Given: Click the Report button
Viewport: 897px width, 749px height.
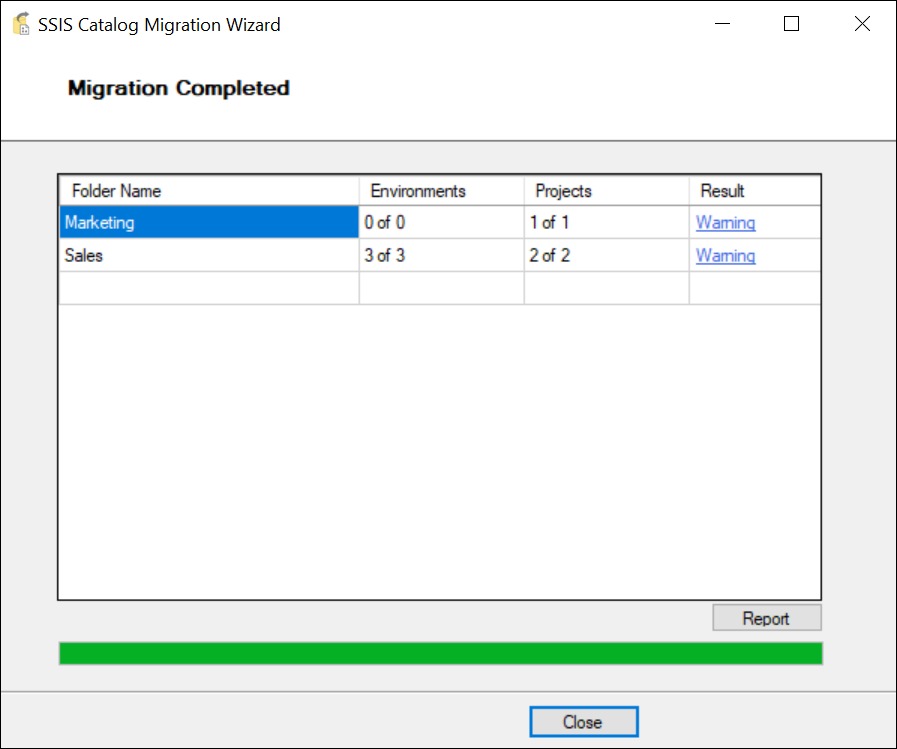Looking at the screenshot, I should [766, 617].
